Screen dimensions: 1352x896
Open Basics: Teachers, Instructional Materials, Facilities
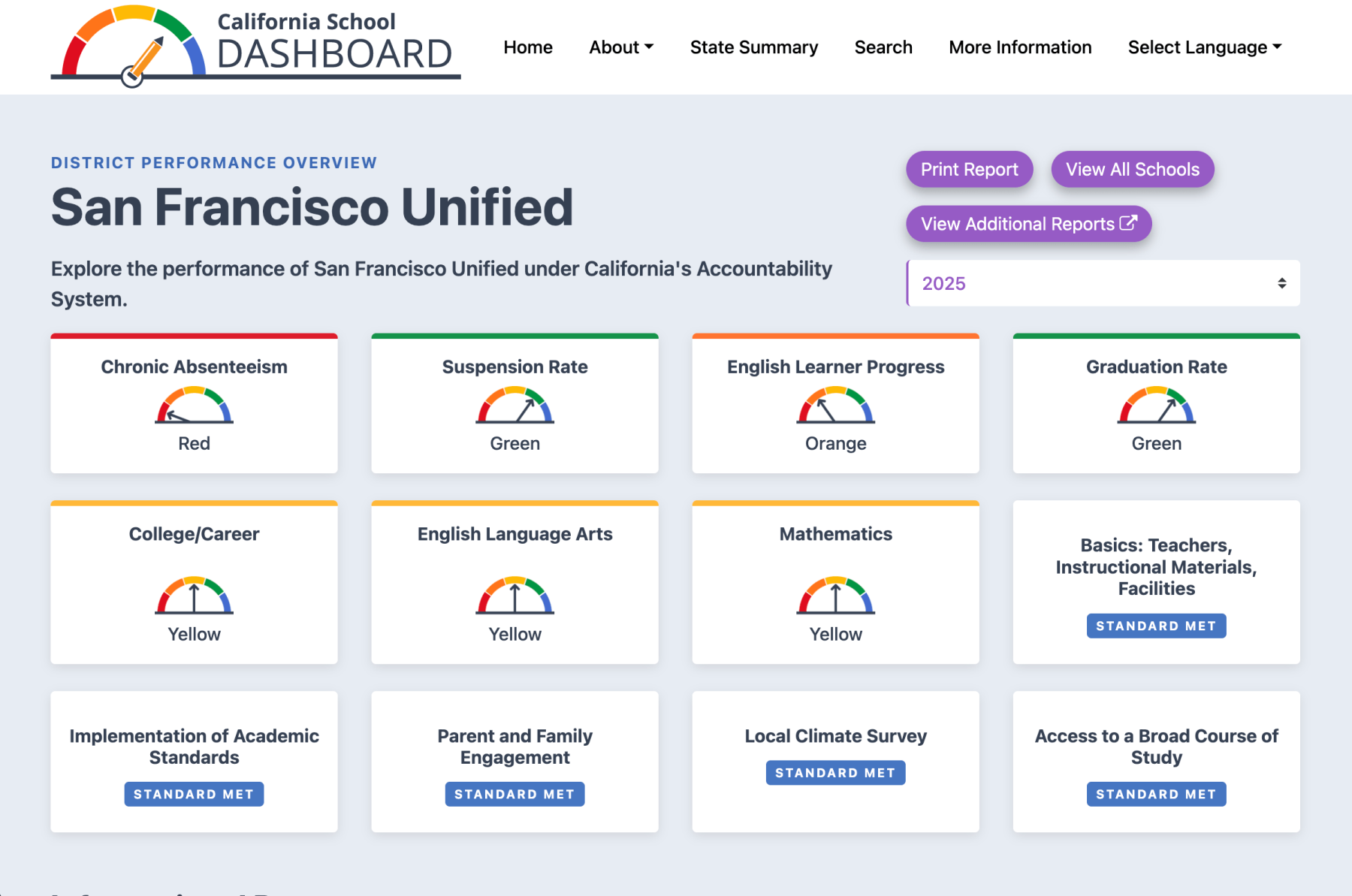click(x=1156, y=567)
